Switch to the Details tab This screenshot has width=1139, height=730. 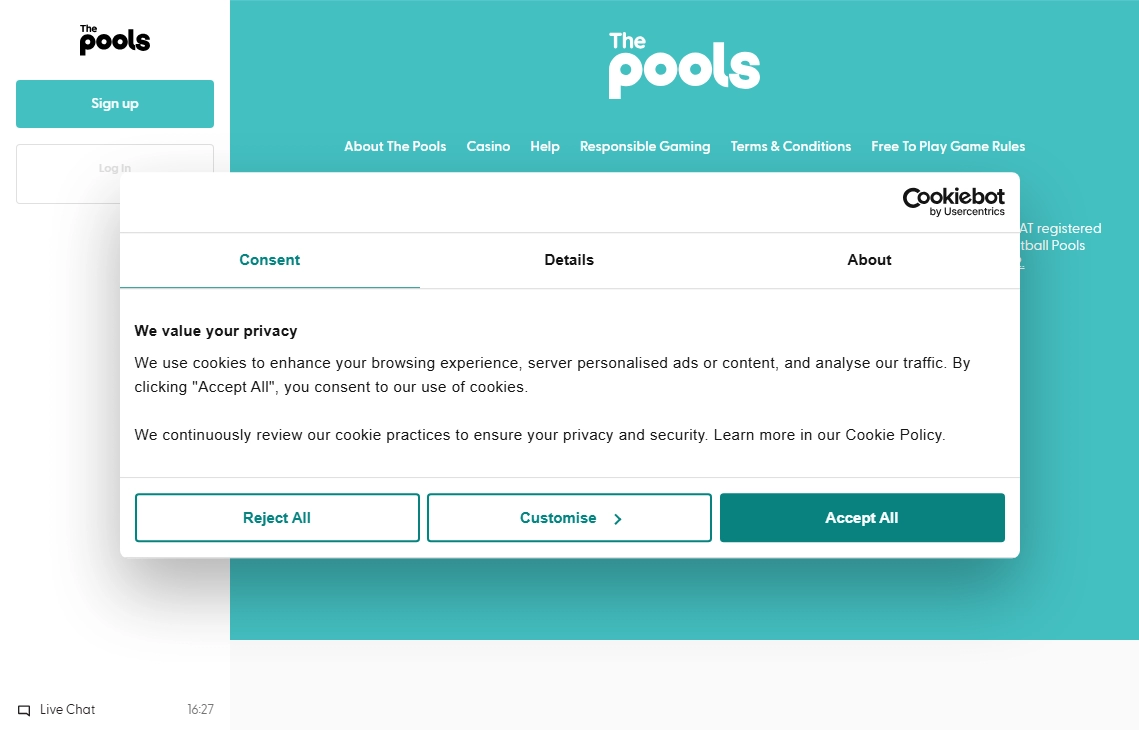pyautogui.click(x=569, y=260)
